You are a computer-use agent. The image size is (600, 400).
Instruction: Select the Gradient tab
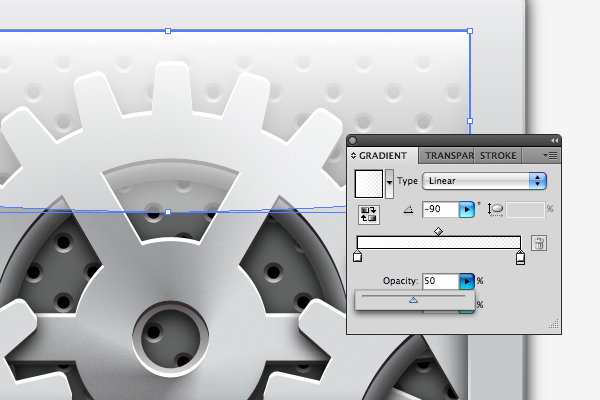click(383, 156)
